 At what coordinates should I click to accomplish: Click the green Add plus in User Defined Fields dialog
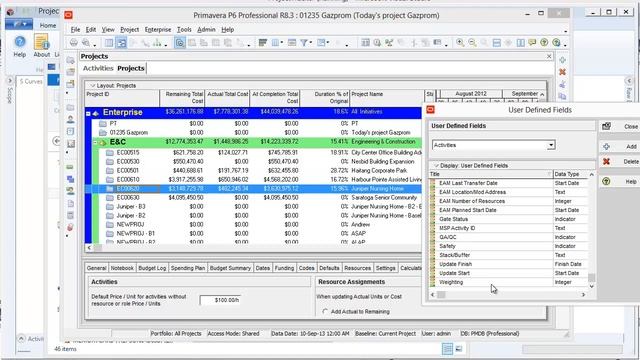(607, 147)
